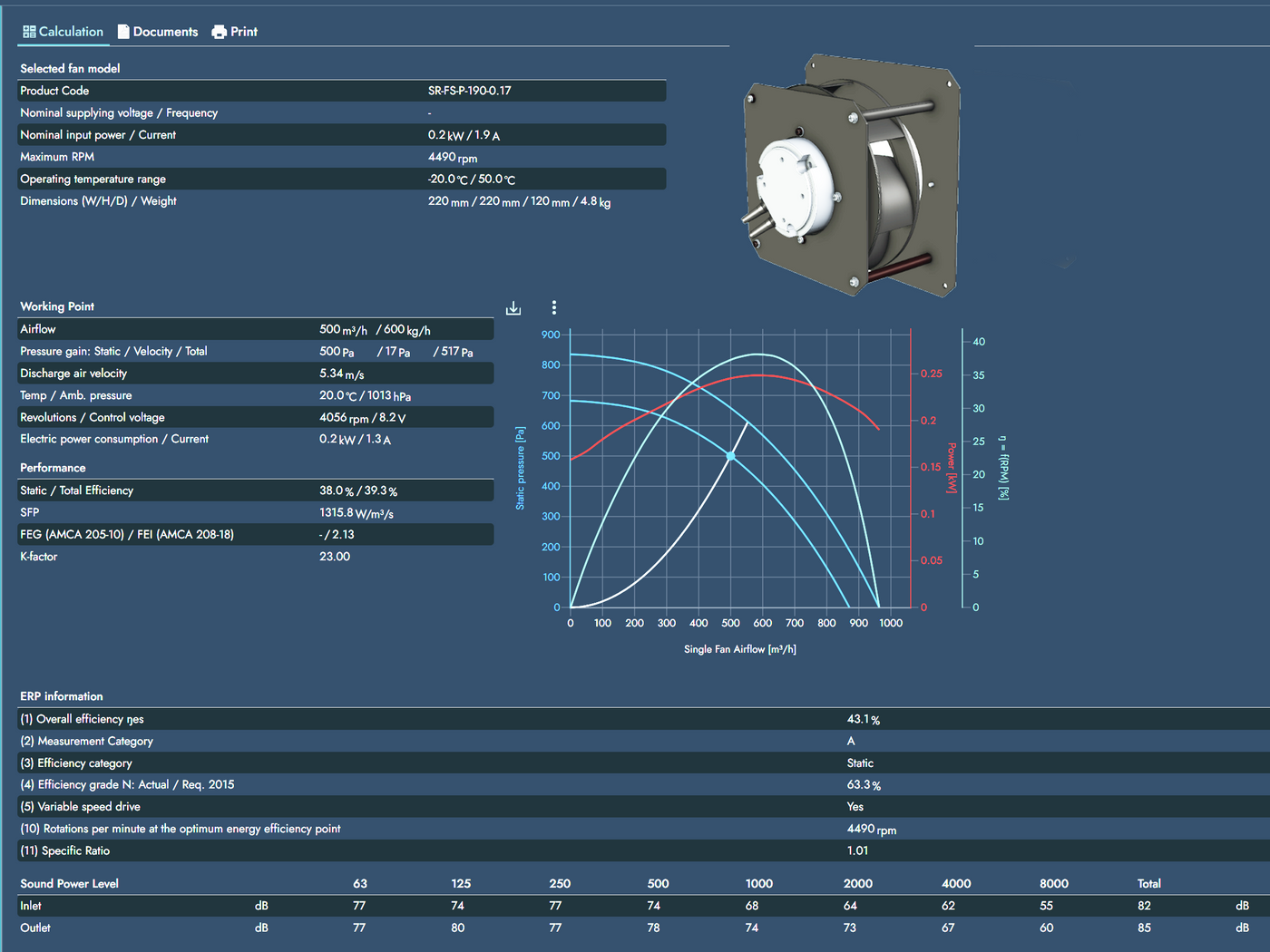Click the ERP information heading

coord(62,696)
